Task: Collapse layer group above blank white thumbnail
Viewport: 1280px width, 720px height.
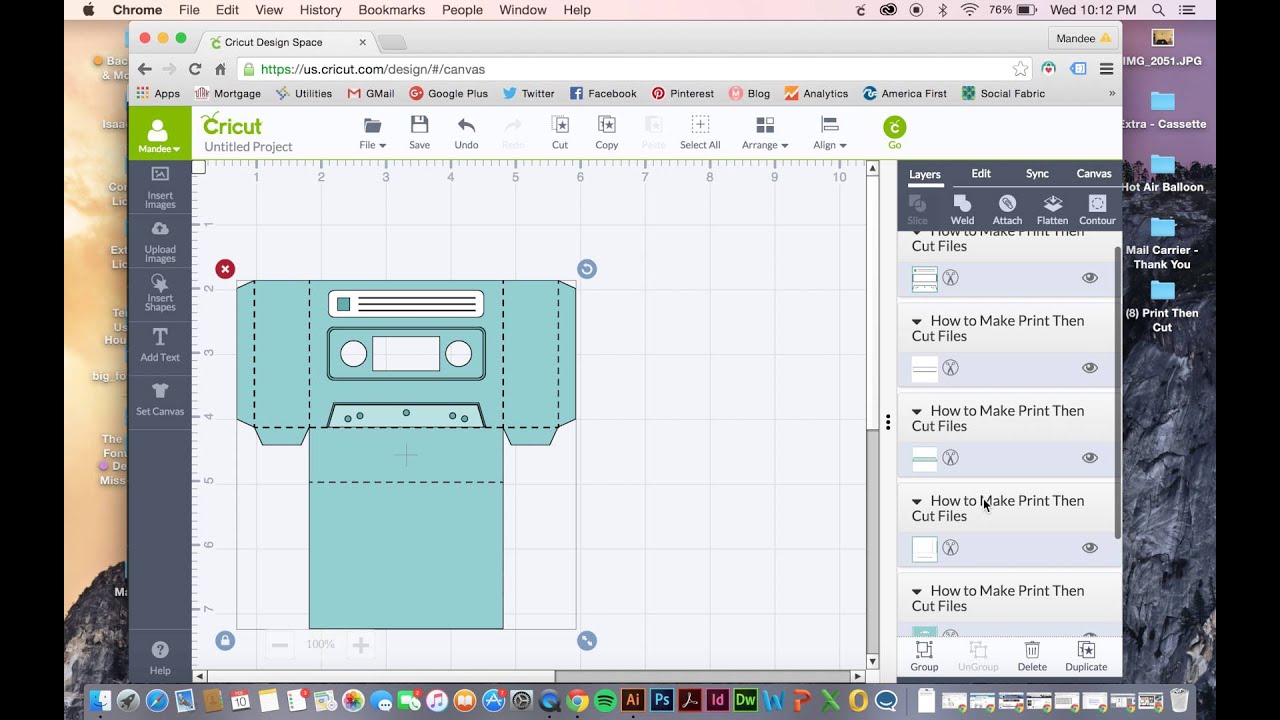Action: pos(917,502)
